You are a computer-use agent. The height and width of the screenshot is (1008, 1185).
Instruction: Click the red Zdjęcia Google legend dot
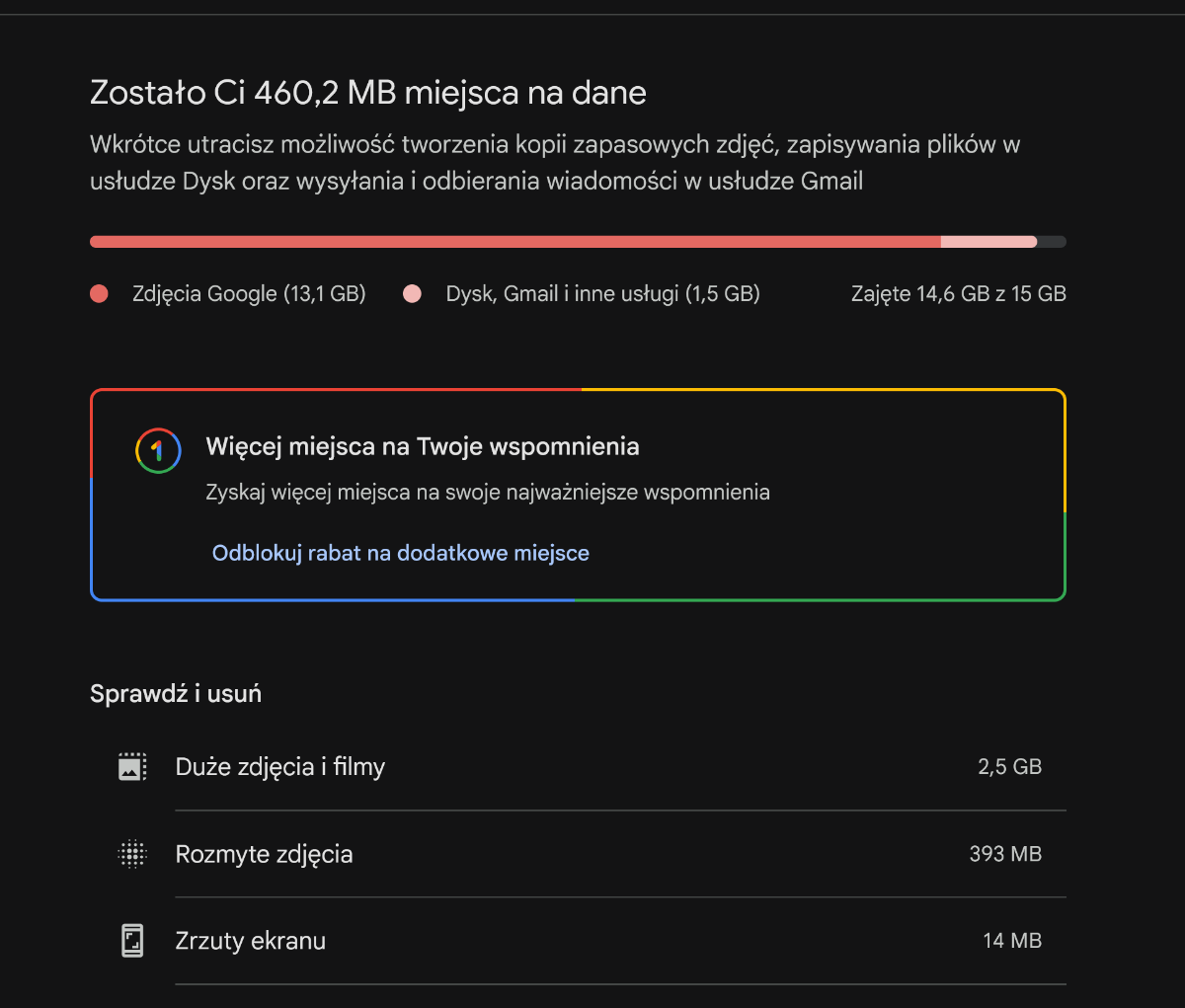coord(99,294)
